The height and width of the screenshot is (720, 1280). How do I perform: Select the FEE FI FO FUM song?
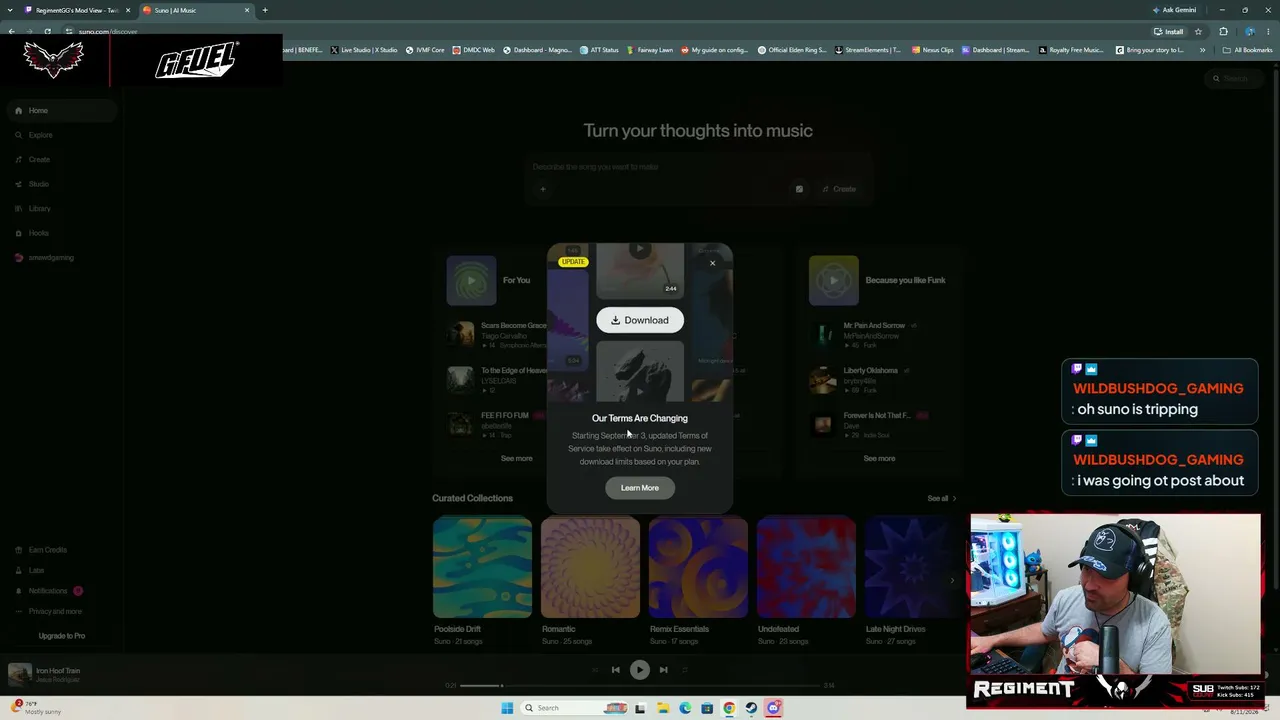pyautogui.click(x=504, y=416)
